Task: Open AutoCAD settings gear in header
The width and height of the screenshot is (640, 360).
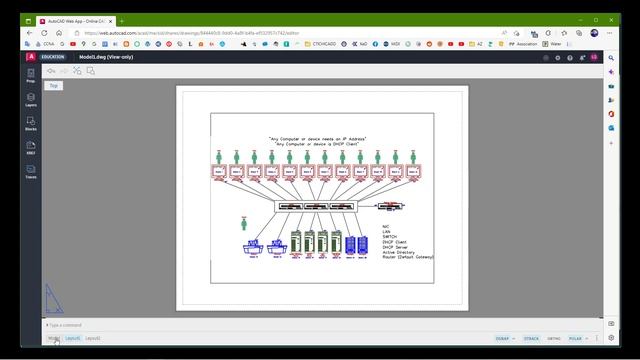Action: click(x=558, y=58)
